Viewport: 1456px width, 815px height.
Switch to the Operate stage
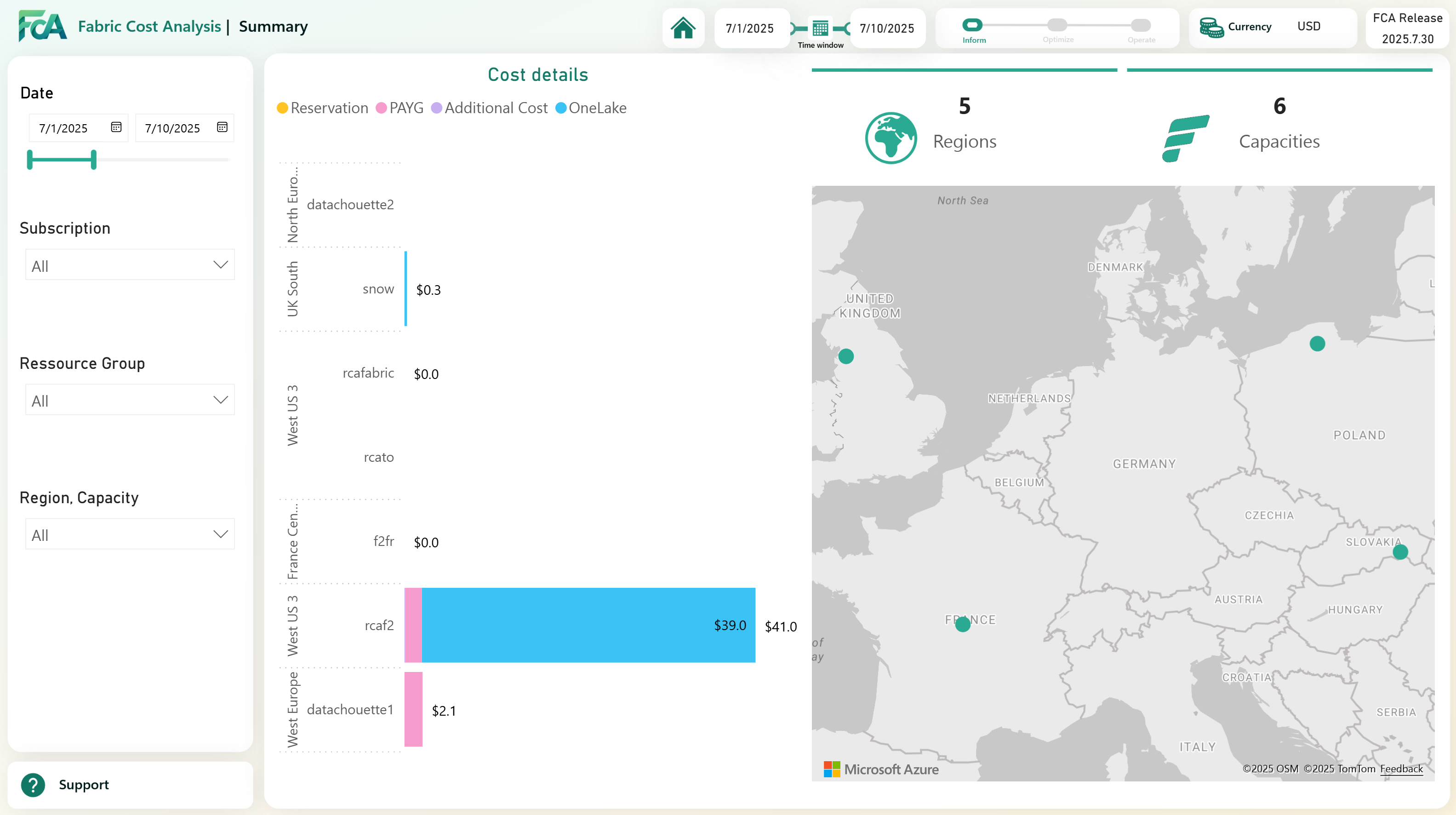(x=1141, y=25)
